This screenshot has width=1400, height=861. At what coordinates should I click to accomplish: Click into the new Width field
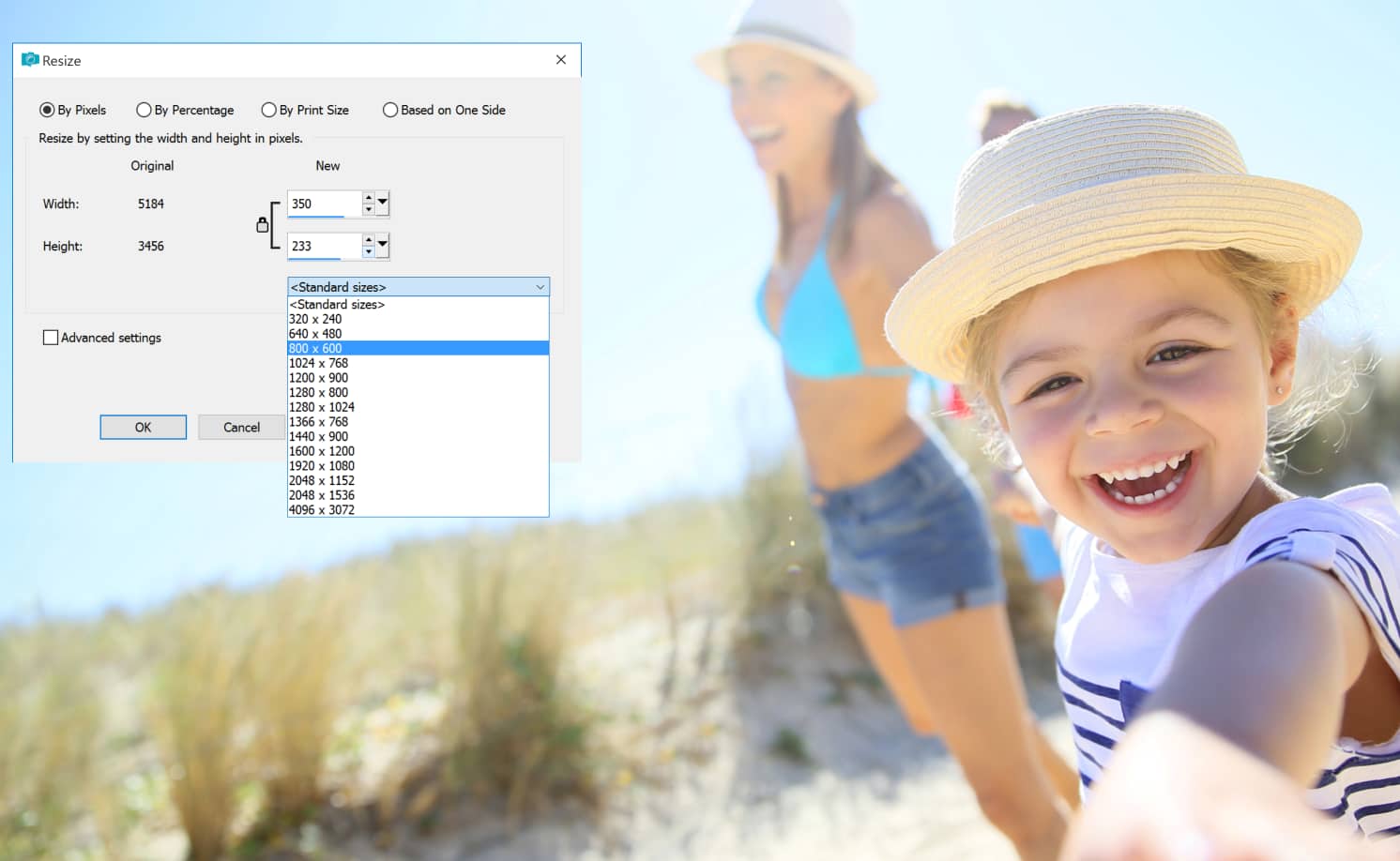(324, 204)
